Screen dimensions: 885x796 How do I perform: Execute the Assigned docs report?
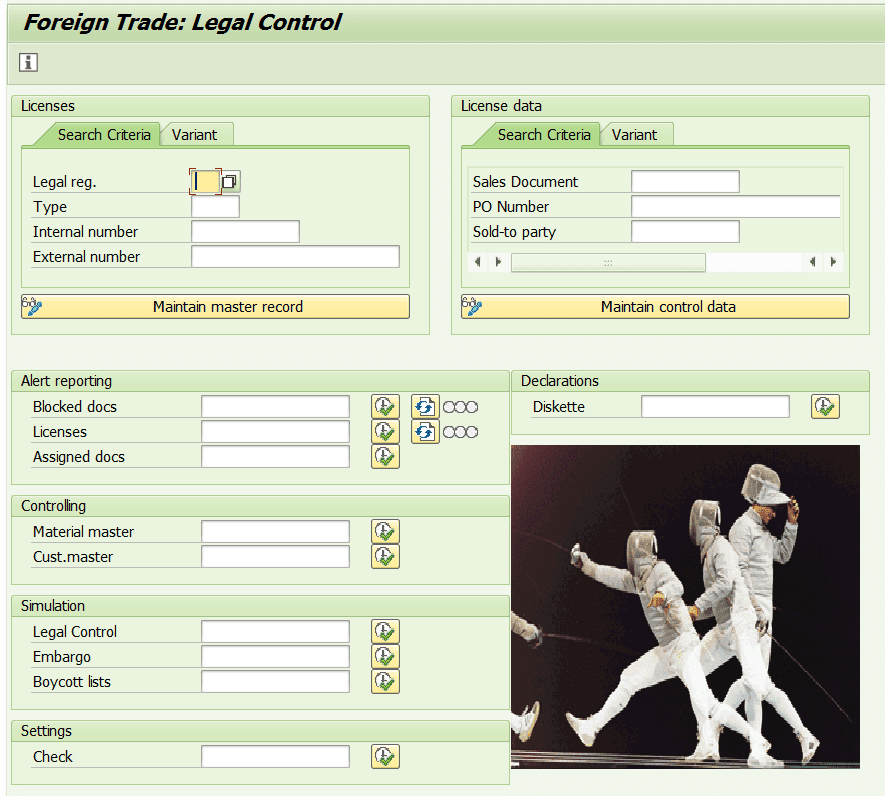pyautogui.click(x=385, y=457)
